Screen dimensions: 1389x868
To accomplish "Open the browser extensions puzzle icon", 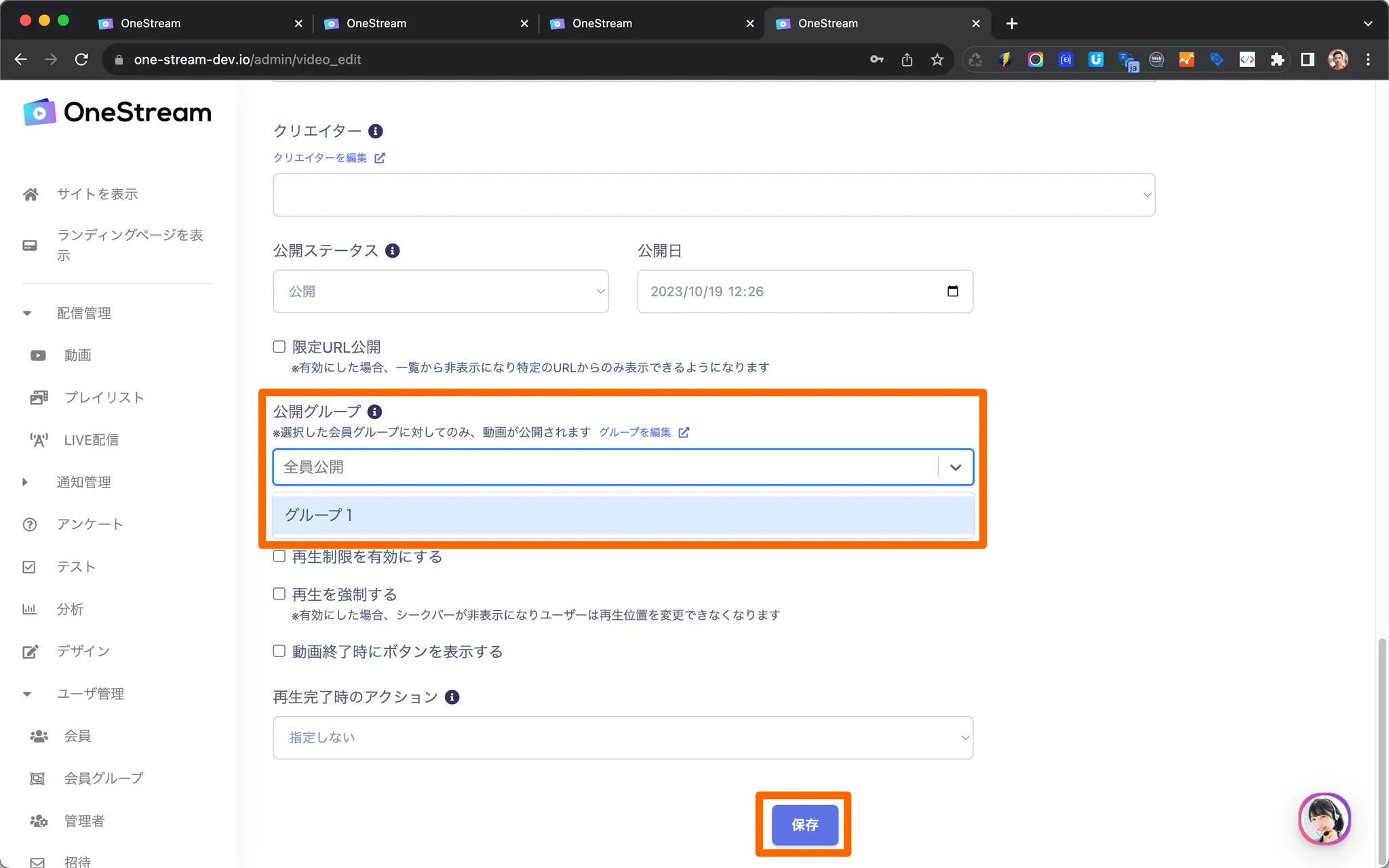I will [x=1277, y=60].
